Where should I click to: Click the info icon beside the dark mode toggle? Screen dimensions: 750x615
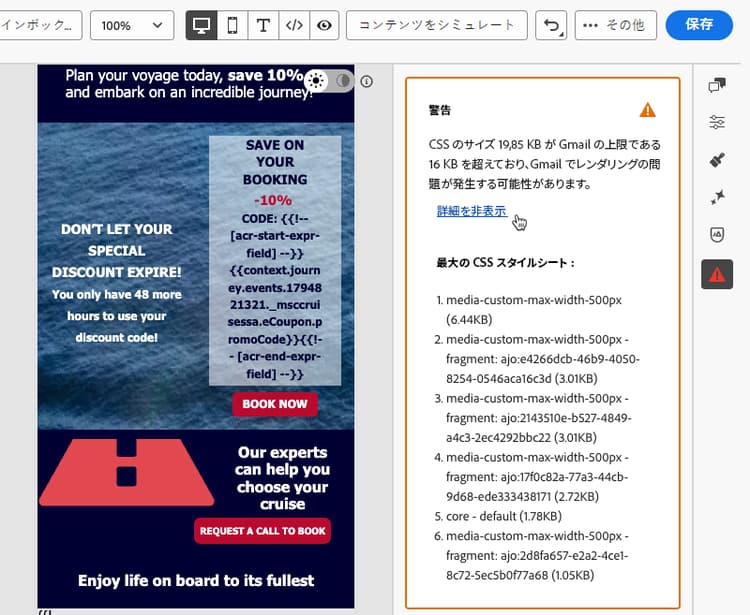coord(366,81)
